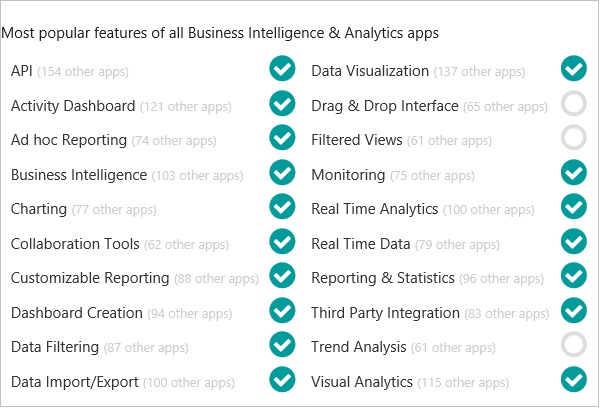Open the Ad hoc Reporting feature label
Screen dimensions: 600x408
pyautogui.click(x=69, y=140)
